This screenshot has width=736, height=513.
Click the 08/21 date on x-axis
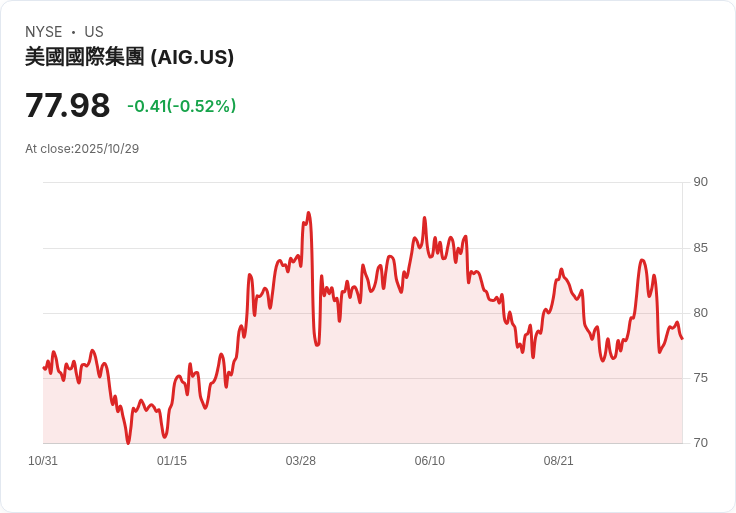(x=559, y=461)
